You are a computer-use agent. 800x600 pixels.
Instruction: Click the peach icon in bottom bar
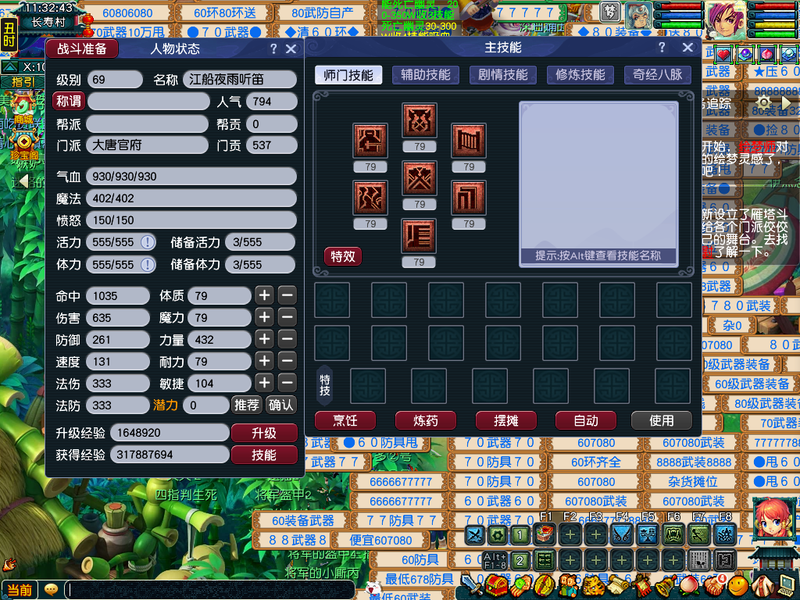(x=689, y=586)
